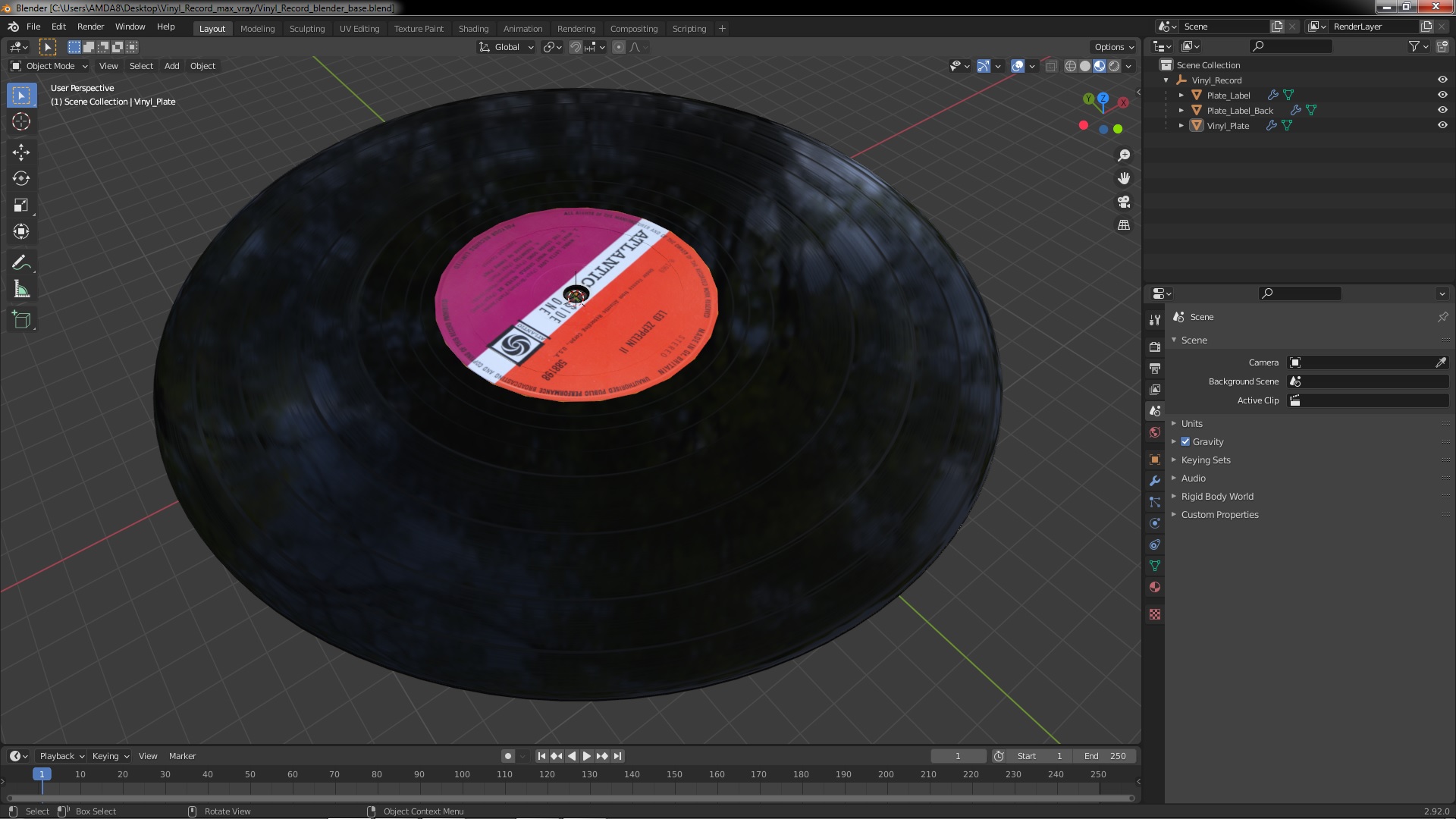Open Object Data properties tab
The height and width of the screenshot is (819, 1456).
(x=1155, y=566)
